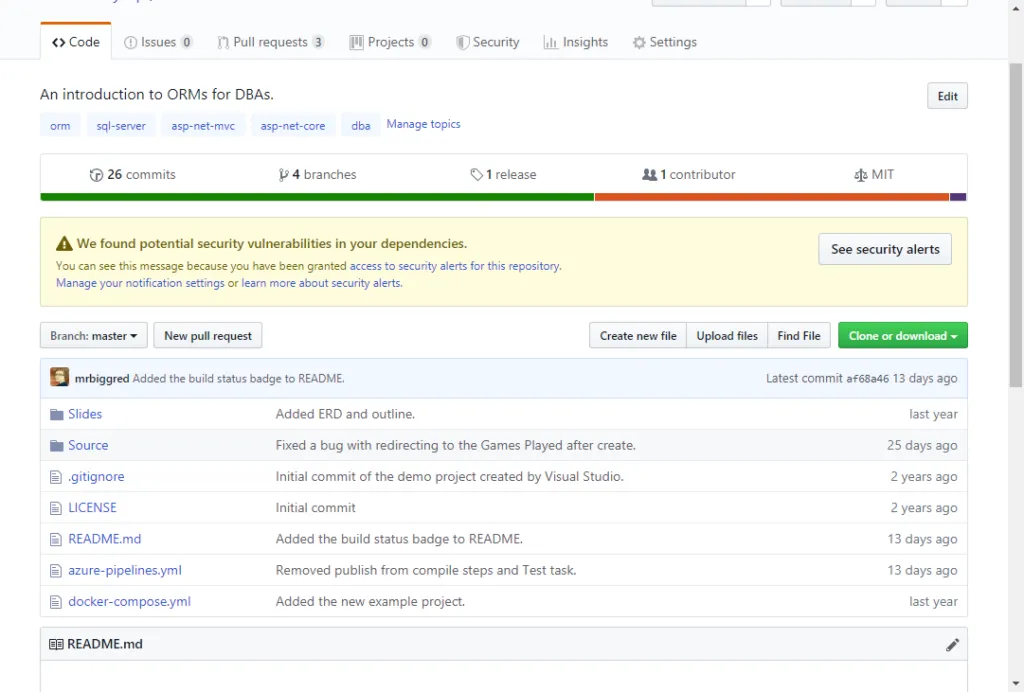Click purple segment of language bar
The width and height of the screenshot is (1024, 692).
(958, 197)
